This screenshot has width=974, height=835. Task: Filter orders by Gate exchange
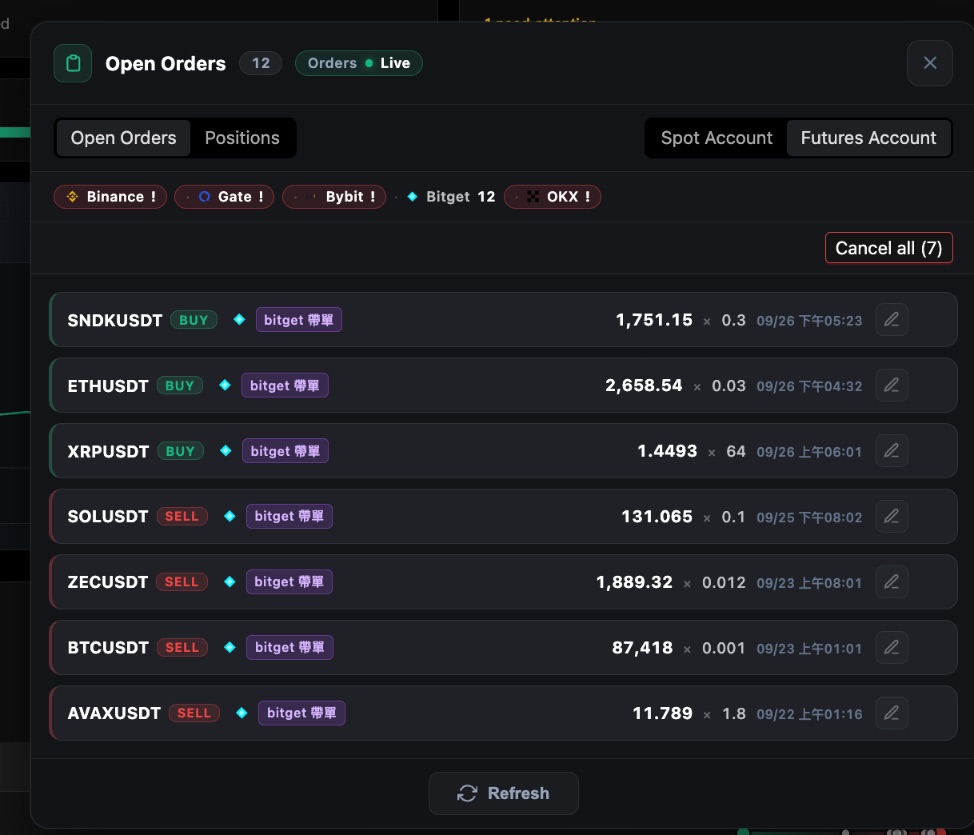[224, 197]
